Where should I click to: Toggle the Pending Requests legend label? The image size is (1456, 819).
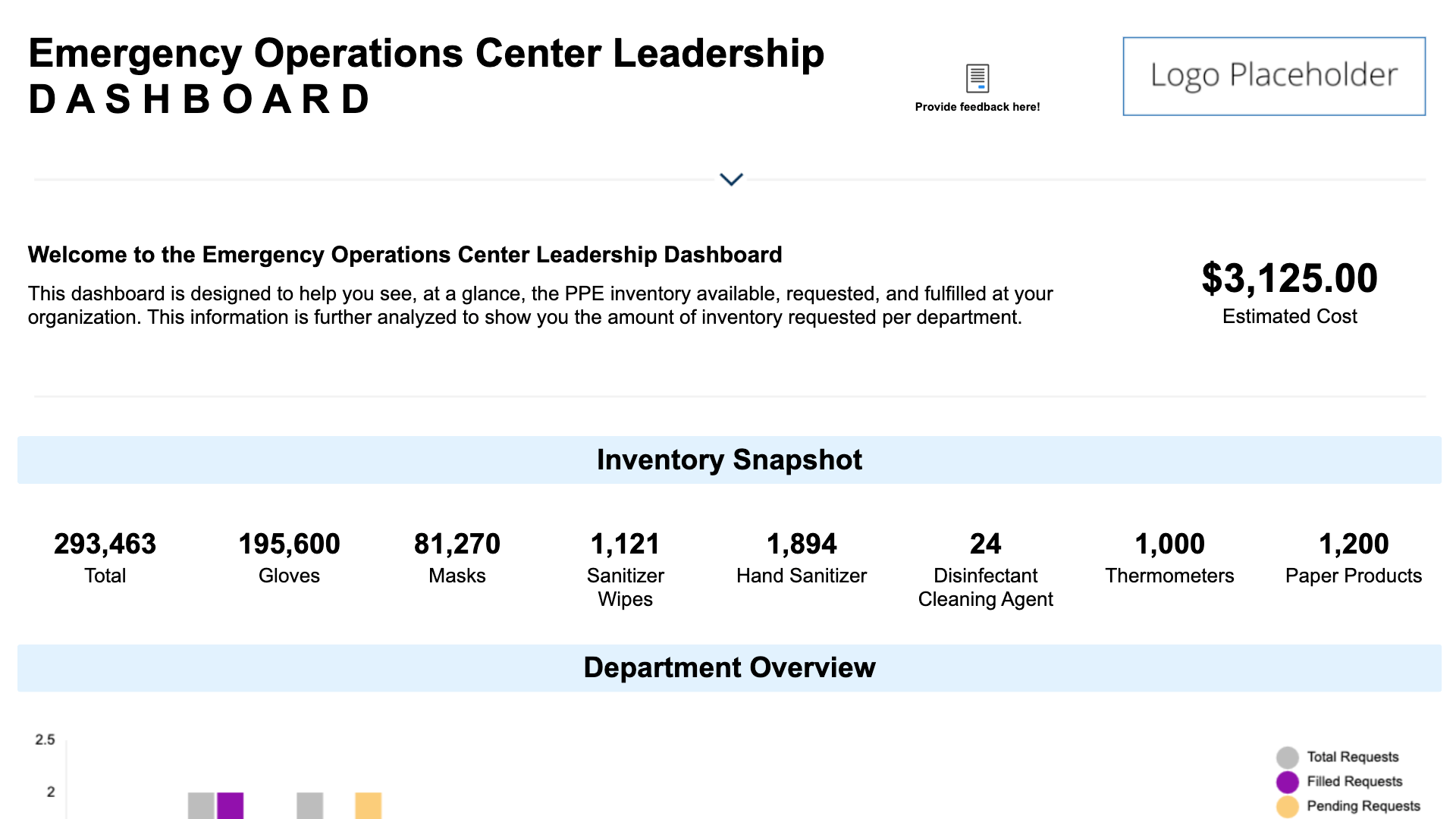point(1363,805)
